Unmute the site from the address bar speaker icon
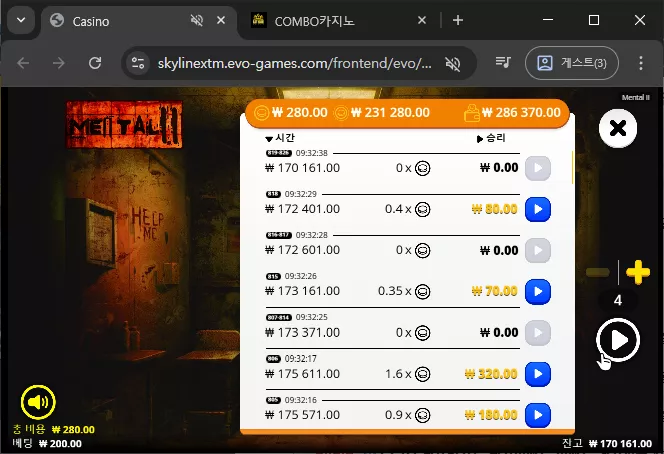664x454 pixels. pos(453,64)
